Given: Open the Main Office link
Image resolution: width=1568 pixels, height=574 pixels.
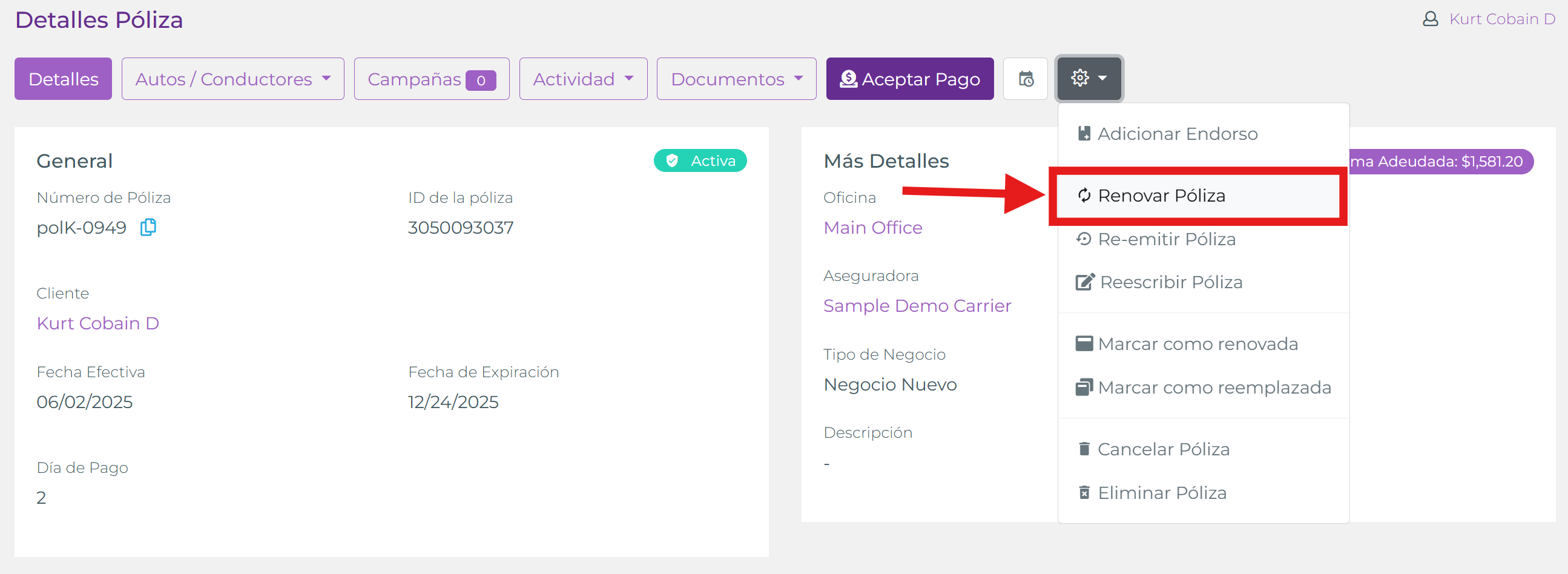Looking at the screenshot, I should (x=872, y=228).
